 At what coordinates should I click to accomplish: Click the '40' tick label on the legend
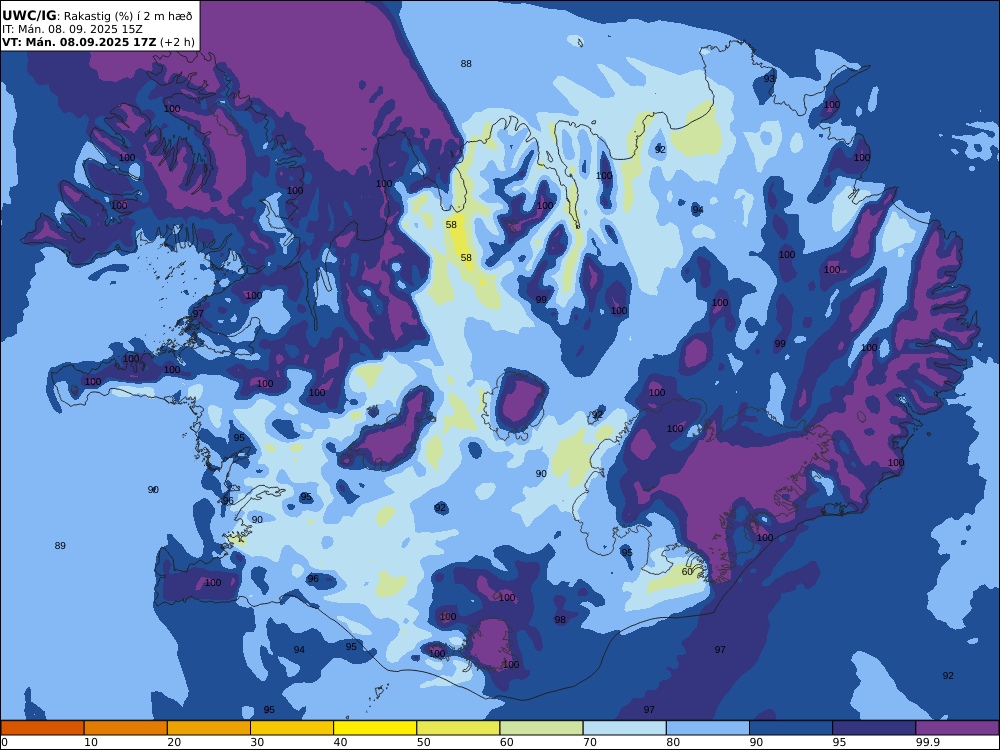(x=341, y=742)
